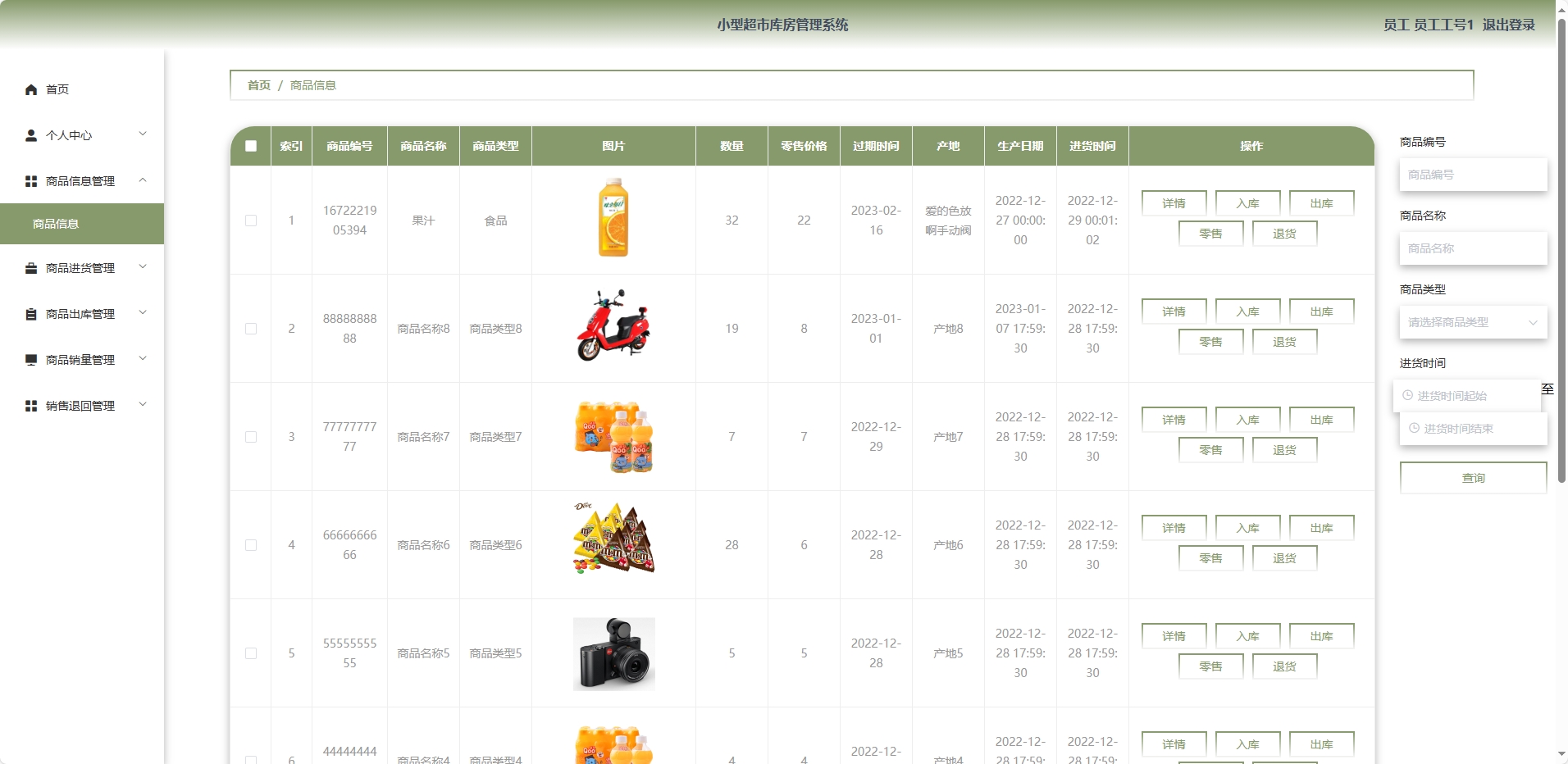The width and height of the screenshot is (1568, 764).
Task: Click the person icon beside 个人中心
Action: (x=31, y=135)
